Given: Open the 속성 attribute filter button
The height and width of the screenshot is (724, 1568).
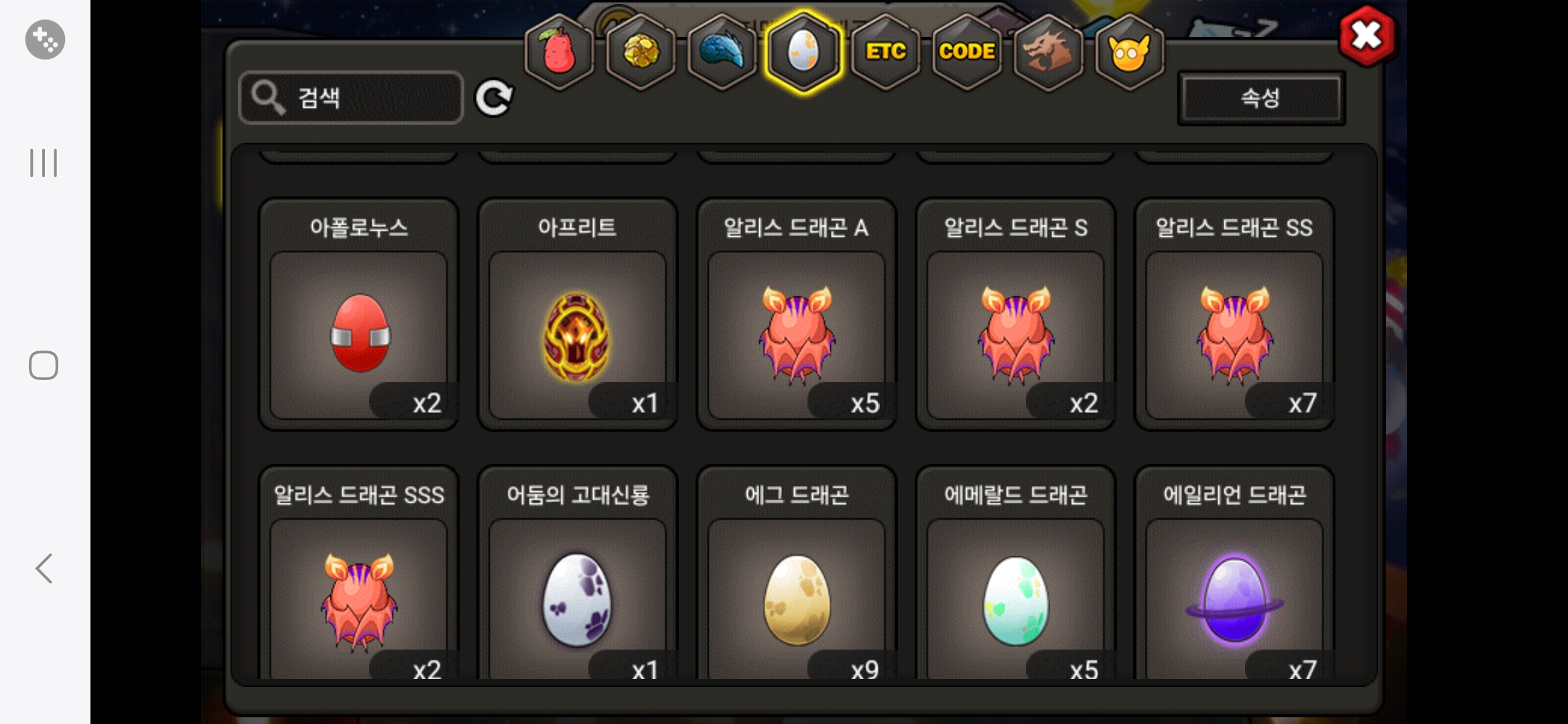Looking at the screenshot, I should click(1260, 98).
